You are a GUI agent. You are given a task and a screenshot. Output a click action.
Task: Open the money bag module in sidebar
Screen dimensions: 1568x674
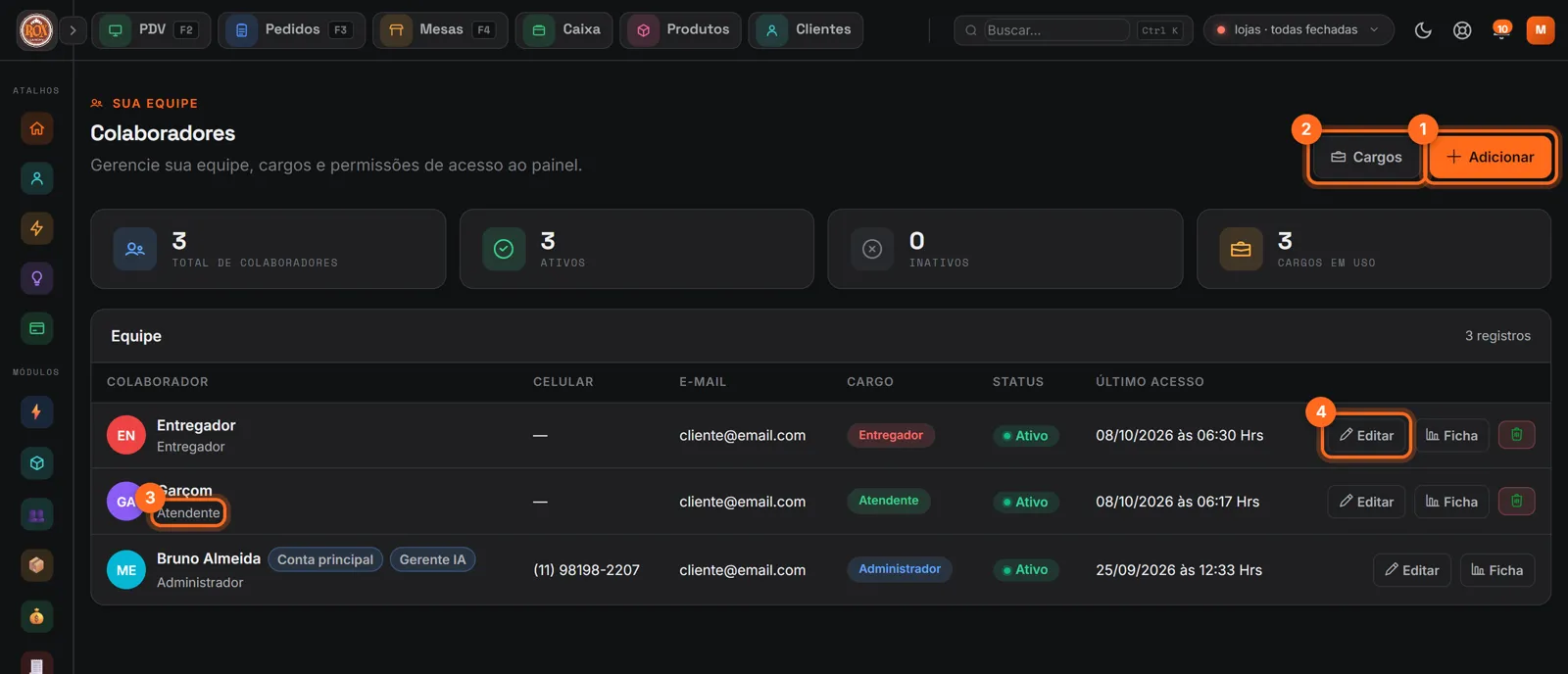click(x=37, y=616)
